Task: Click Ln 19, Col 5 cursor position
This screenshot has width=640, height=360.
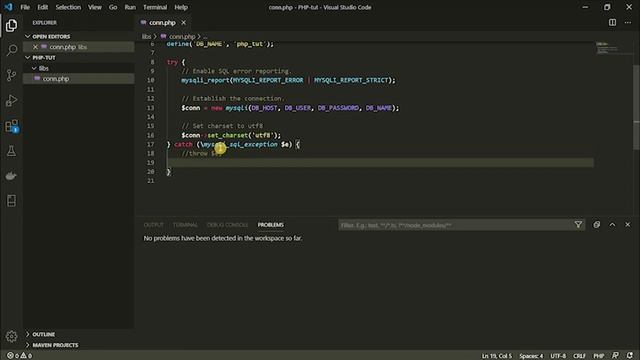Action: tap(497, 356)
